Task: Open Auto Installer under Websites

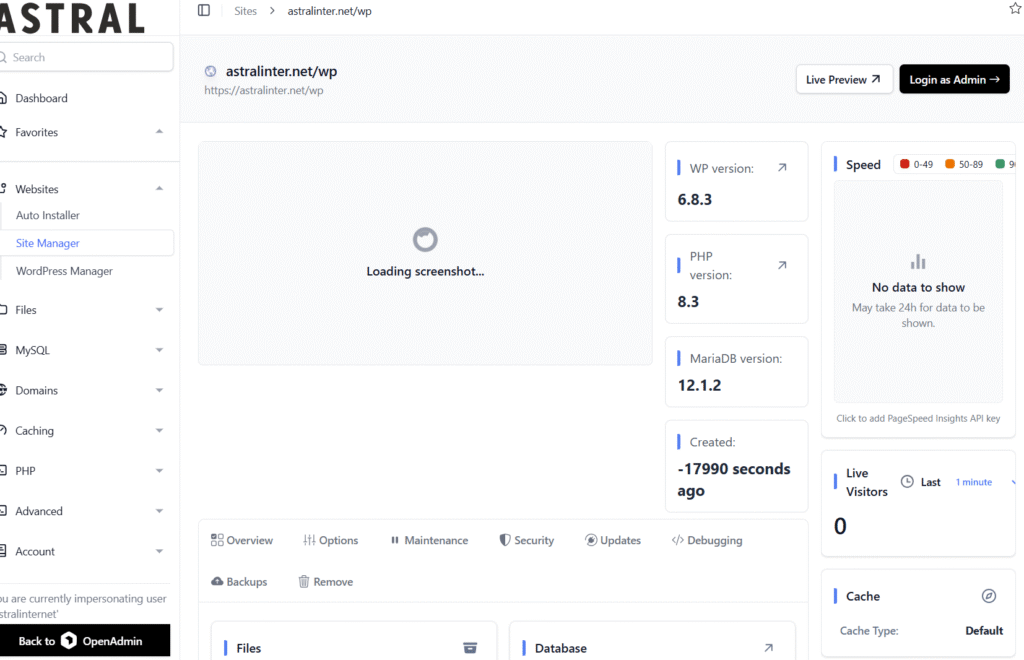Action: [48, 215]
